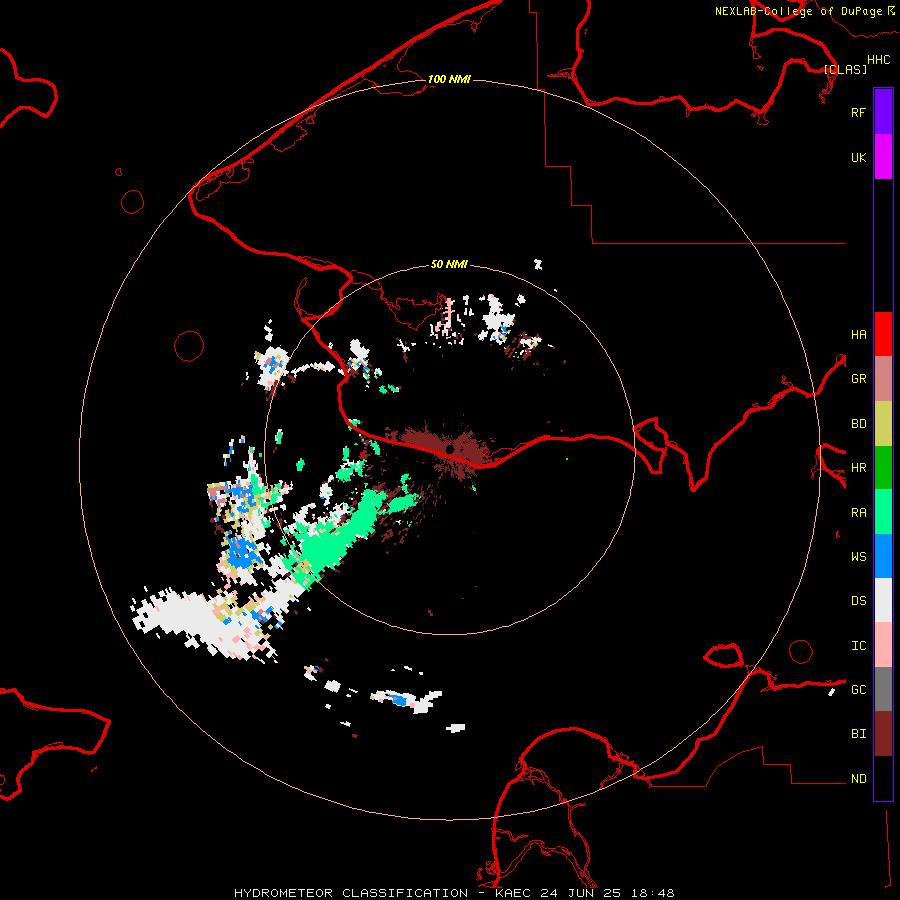Viewport: 900px width, 900px height.
Task: Select the BI biological brown swatch
Action: tap(883, 734)
